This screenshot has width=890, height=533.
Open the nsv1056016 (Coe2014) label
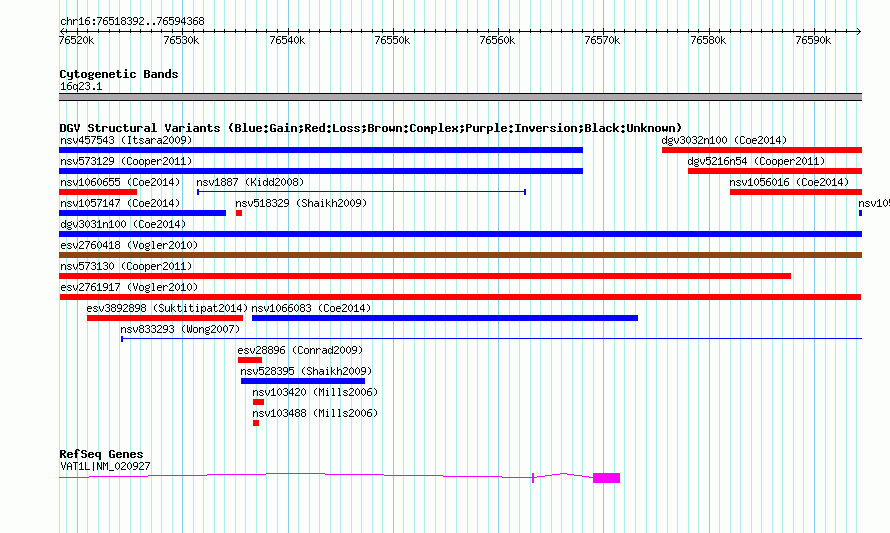(789, 182)
